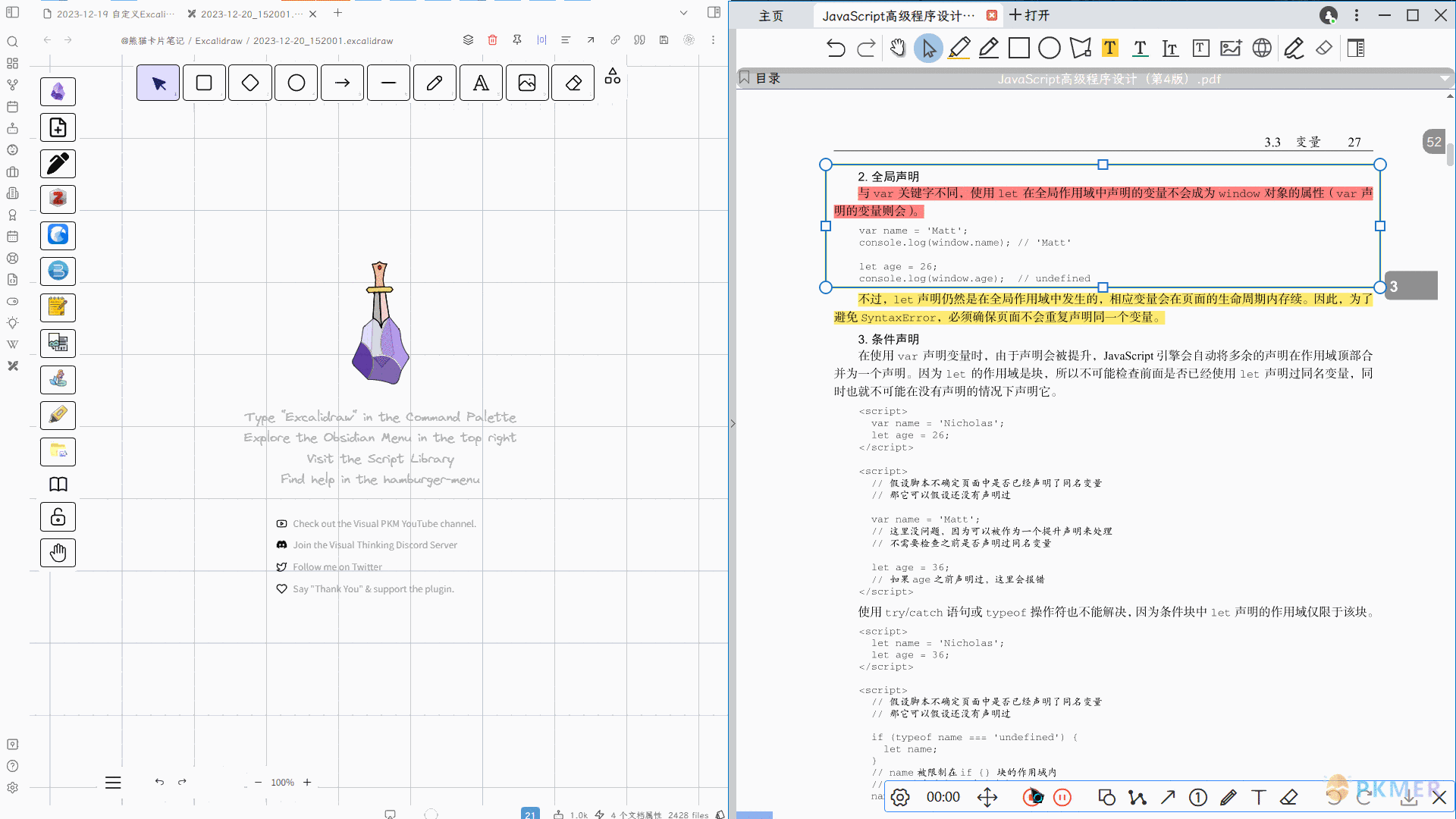Viewport: 1456px width, 819px height.
Task: Select the Excalidraw eraser tool
Action: 573,83
